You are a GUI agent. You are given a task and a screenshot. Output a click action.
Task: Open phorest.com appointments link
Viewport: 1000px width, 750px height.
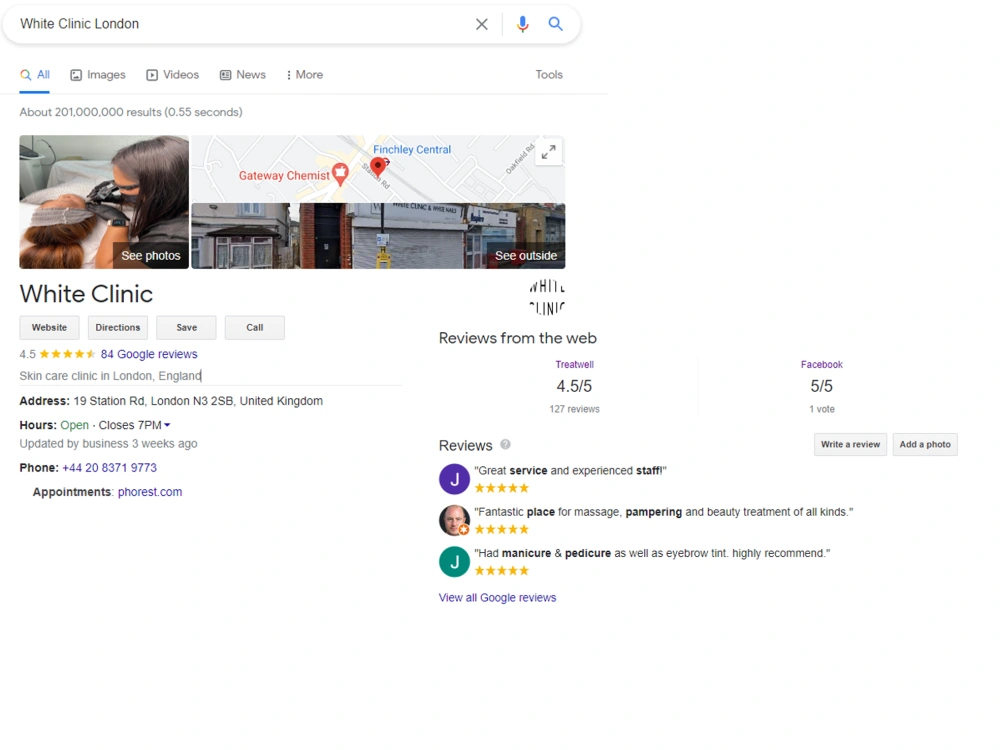click(x=150, y=492)
